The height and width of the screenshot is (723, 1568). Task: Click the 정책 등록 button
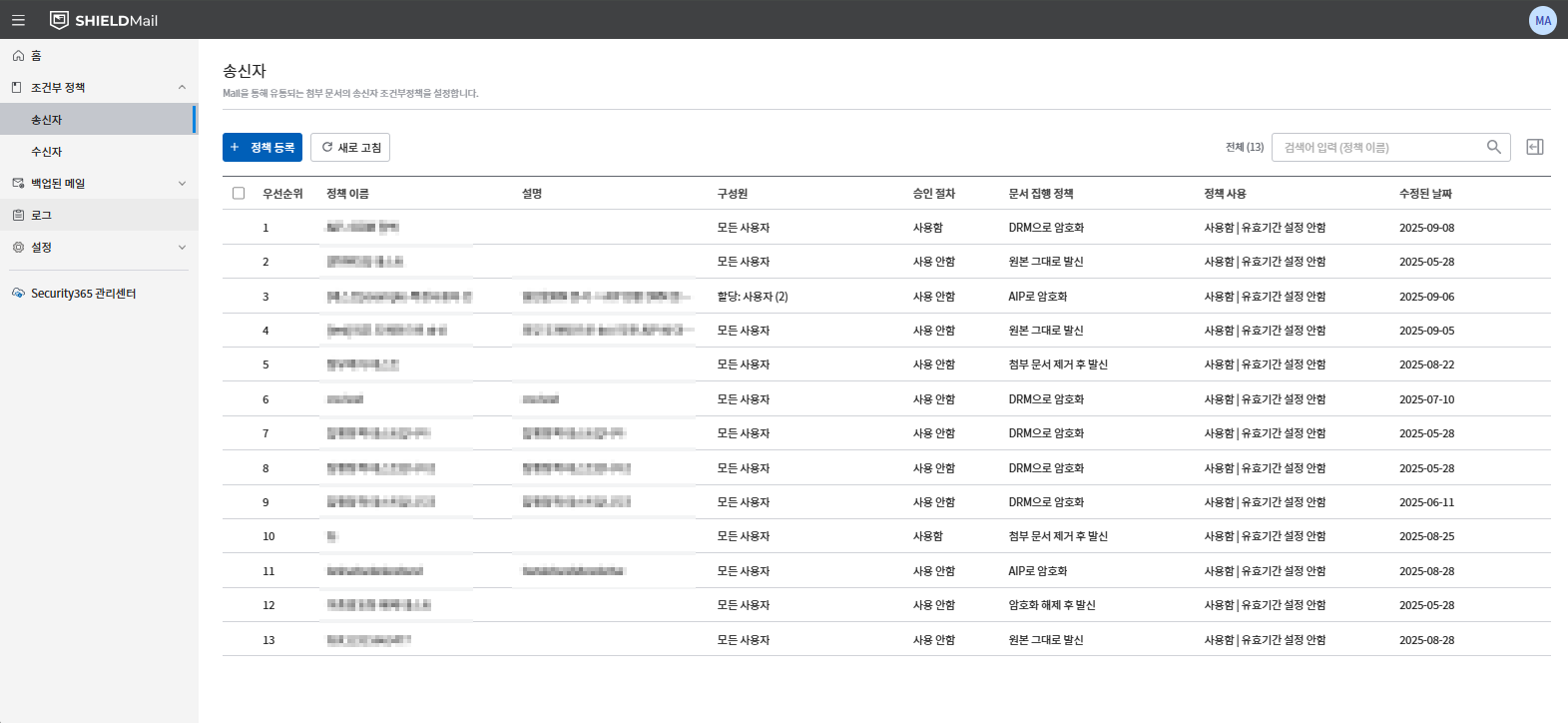click(262, 147)
